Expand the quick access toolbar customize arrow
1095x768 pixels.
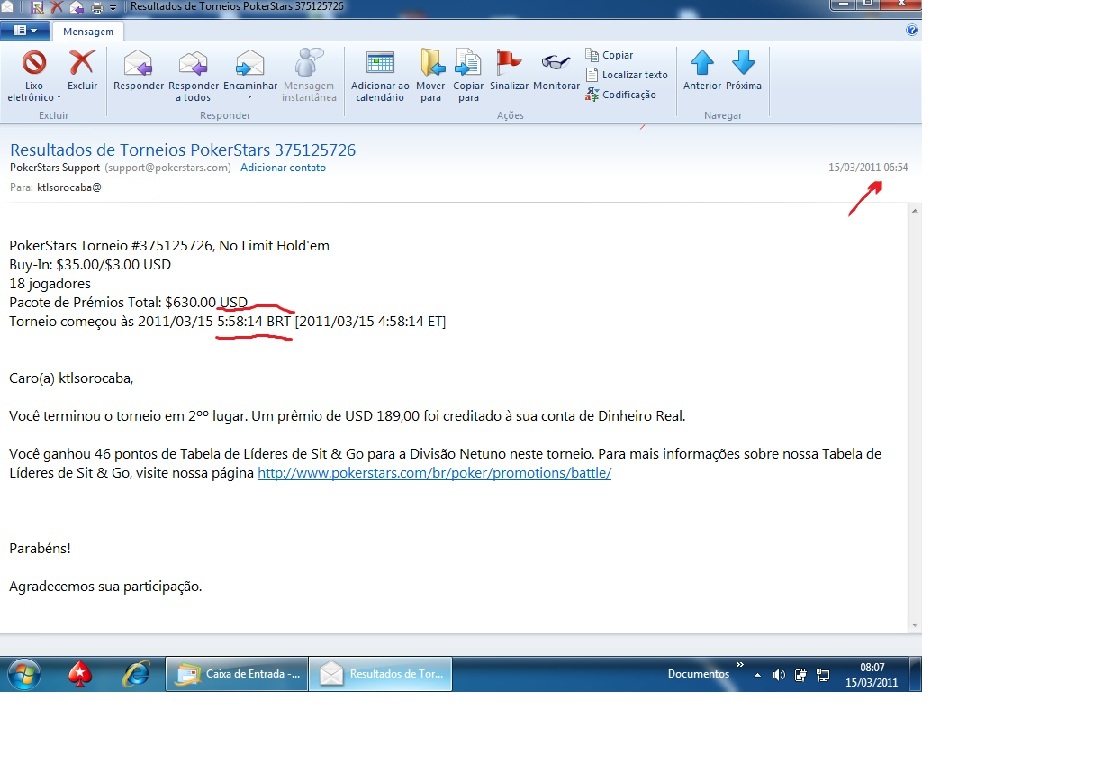pyautogui.click(x=112, y=8)
